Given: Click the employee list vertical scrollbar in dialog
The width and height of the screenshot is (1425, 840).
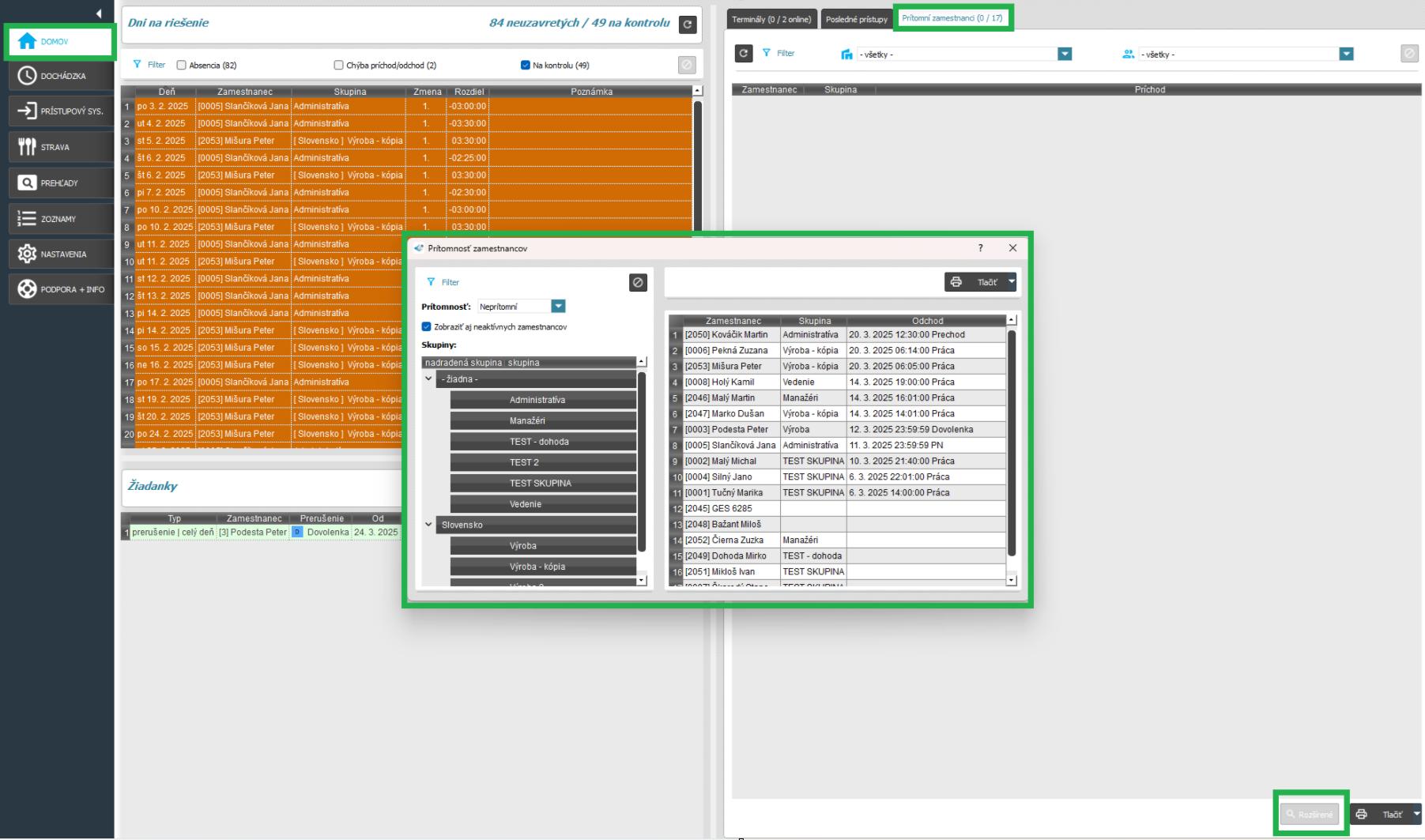Looking at the screenshot, I should [x=1011, y=443].
